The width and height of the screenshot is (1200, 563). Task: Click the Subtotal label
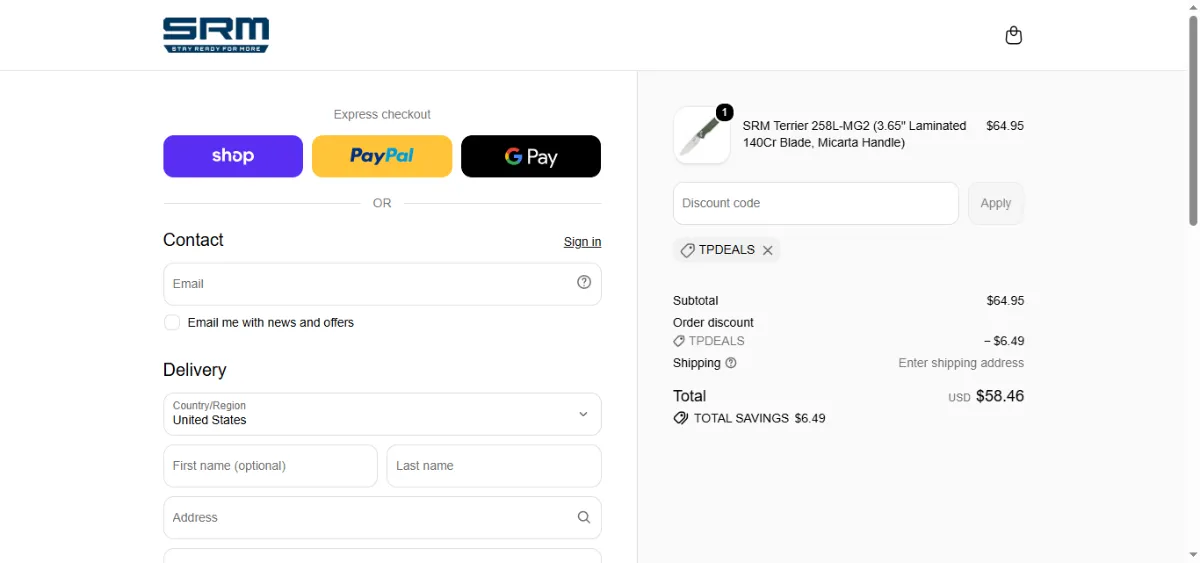(696, 301)
